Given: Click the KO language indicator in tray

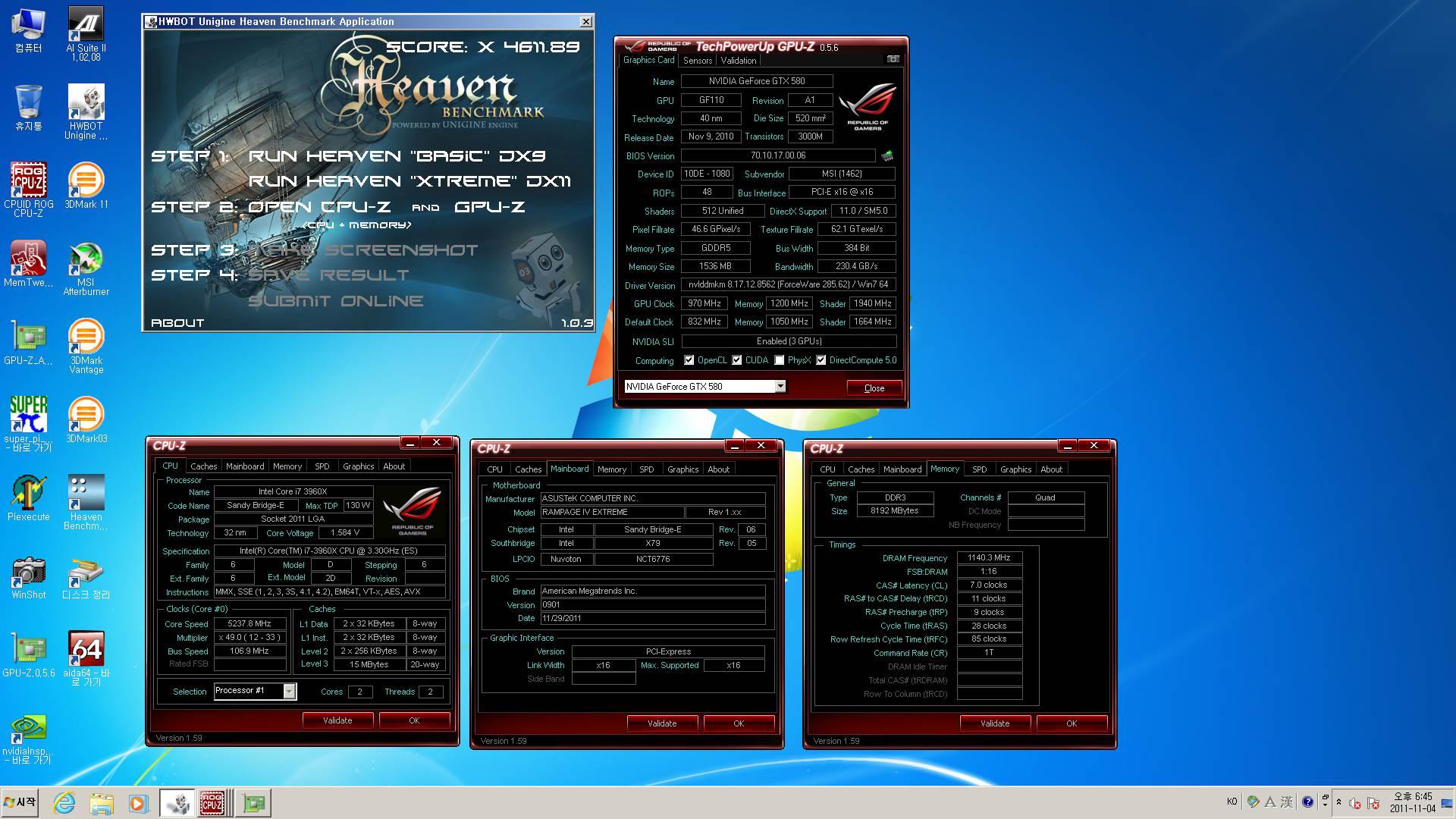Looking at the screenshot, I should pyautogui.click(x=1232, y=802).
